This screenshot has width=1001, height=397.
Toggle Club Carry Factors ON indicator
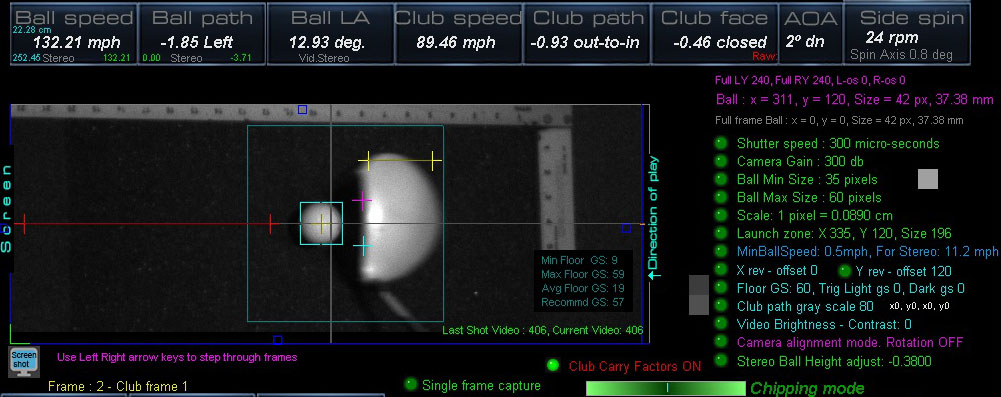(553, 366)
